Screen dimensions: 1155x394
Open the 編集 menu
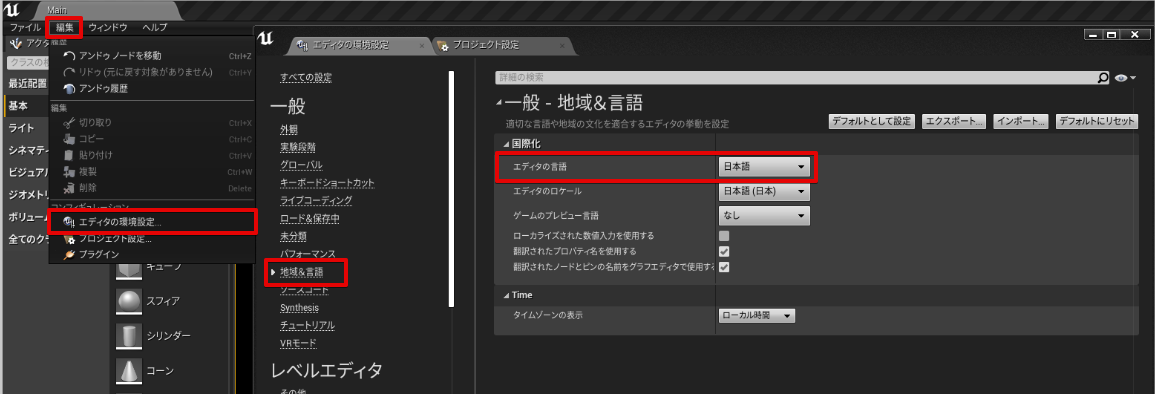coord(65,27)
